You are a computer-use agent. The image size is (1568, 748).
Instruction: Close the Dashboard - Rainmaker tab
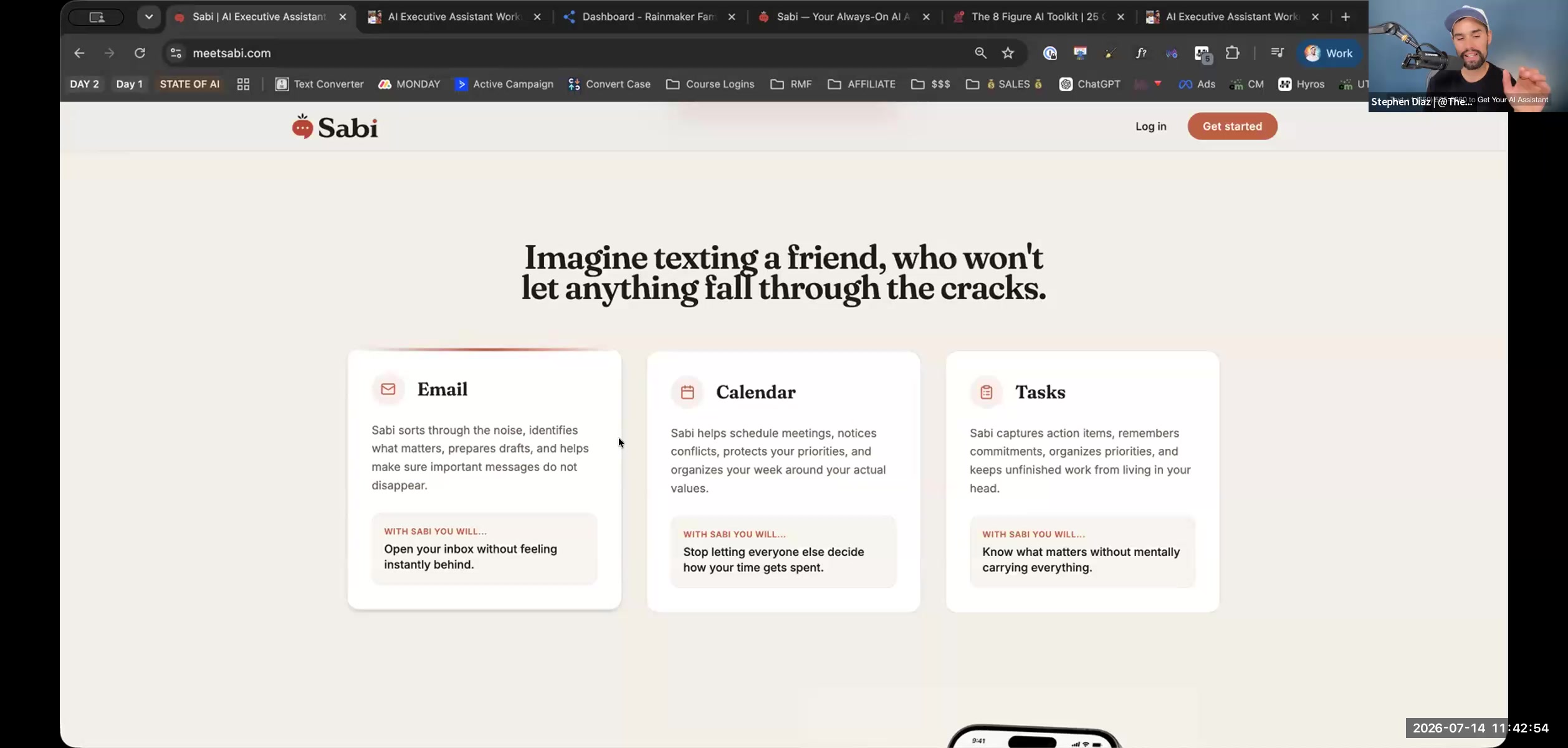(x=732, y=17)
